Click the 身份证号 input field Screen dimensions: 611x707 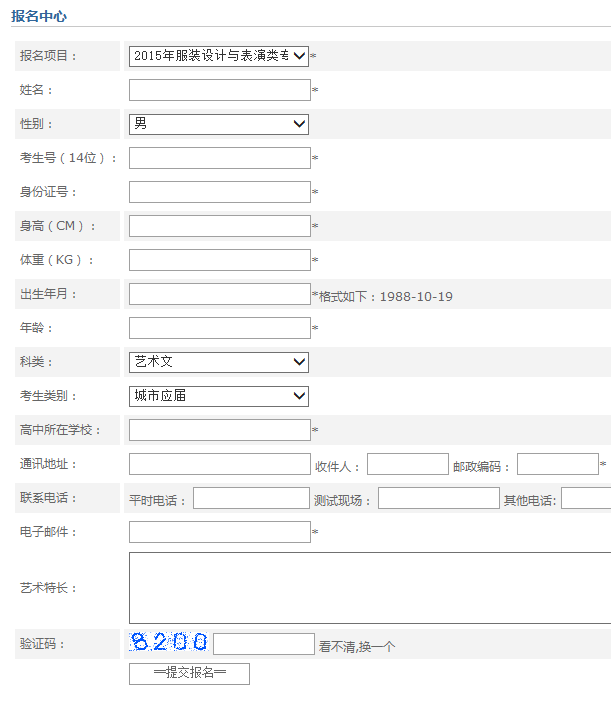tap(219, 192)
